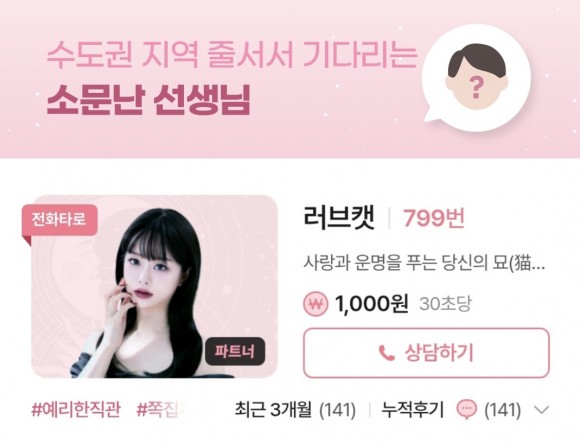Click the review chat bubble icon

pyautogui.click(x=468, y=410)
